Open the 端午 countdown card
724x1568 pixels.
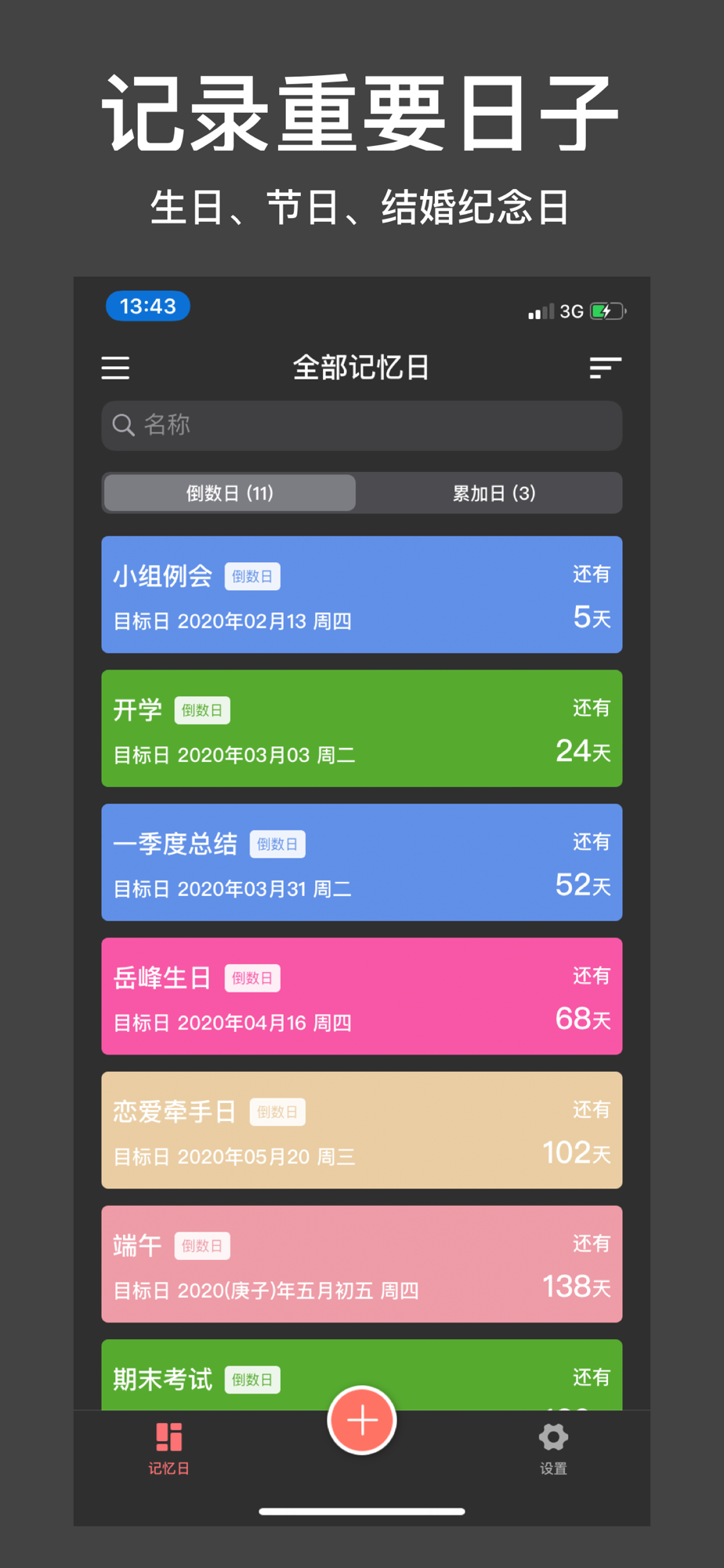362,1265
